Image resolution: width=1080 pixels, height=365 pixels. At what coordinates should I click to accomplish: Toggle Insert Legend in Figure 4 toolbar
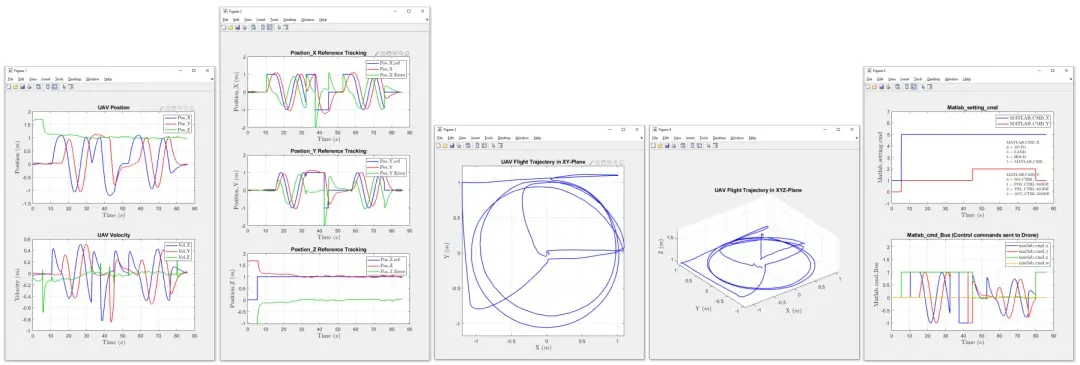click(x=700, y=145)
